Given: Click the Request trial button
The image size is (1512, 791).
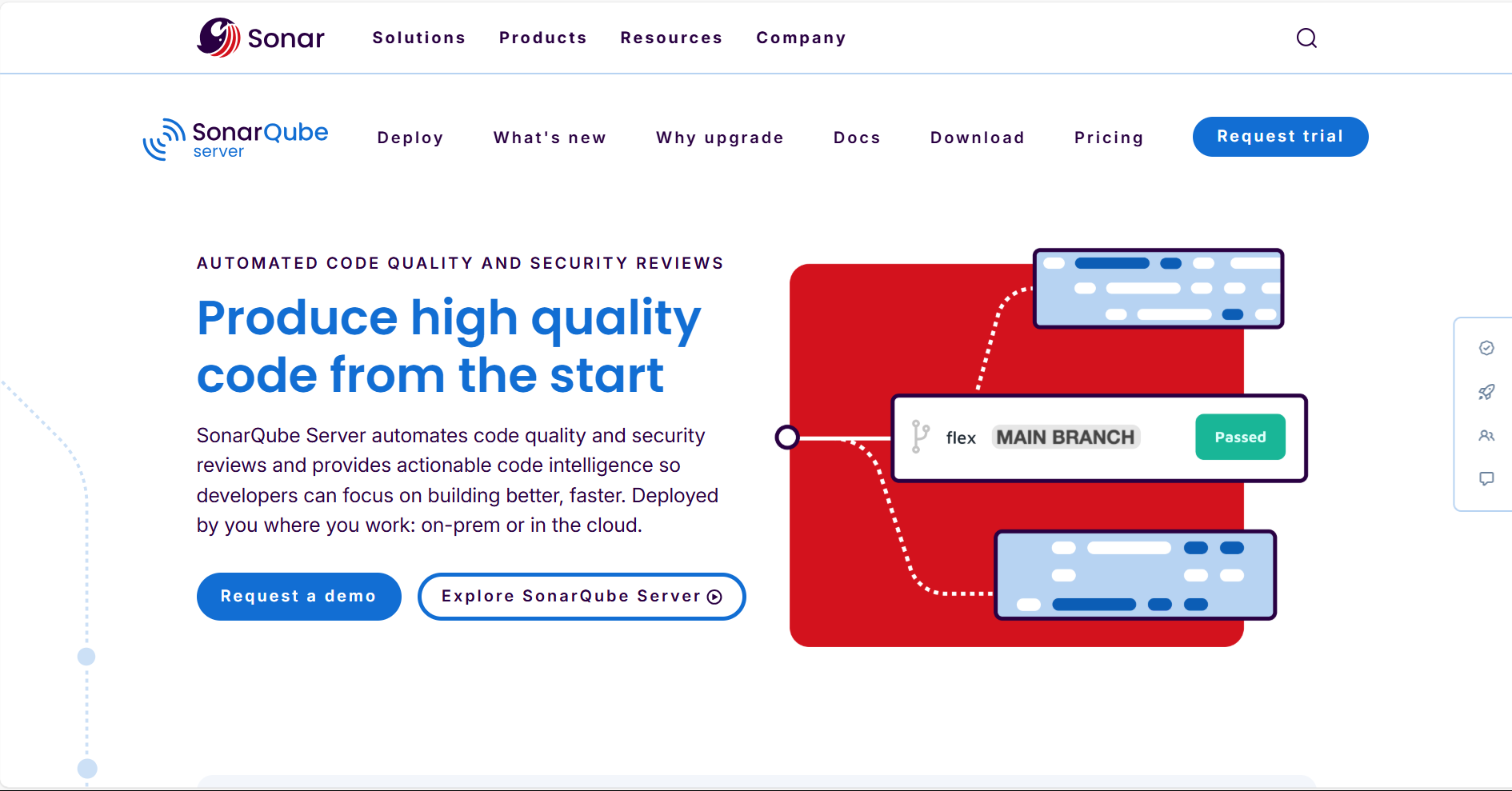Looking at the screenshot, I should pyautogui.click(x=1280, y=137).
